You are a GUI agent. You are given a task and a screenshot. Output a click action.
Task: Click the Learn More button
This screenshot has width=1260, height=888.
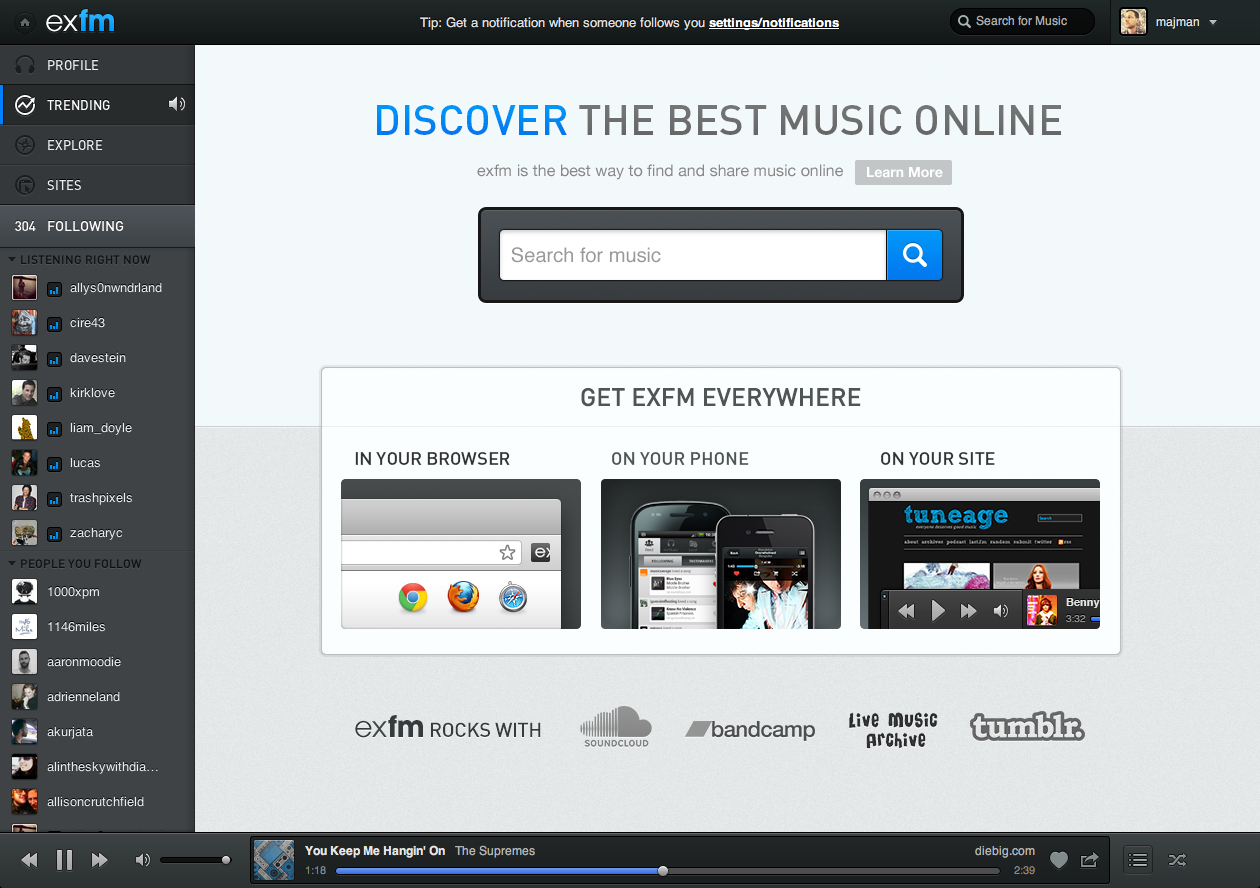click(904, 172)
